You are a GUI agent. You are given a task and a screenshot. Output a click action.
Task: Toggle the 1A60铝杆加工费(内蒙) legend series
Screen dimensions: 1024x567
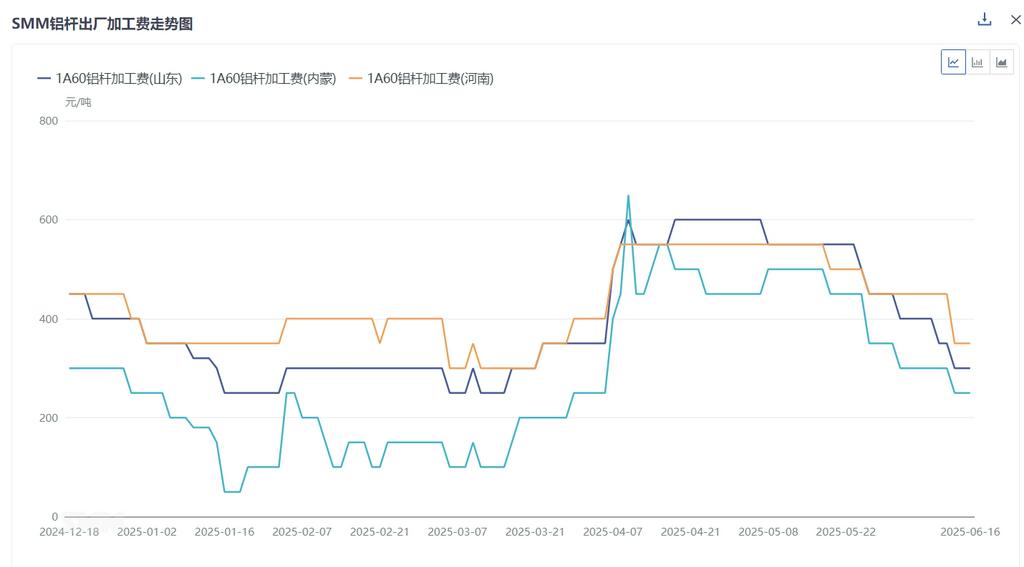[x=272, y=78]
